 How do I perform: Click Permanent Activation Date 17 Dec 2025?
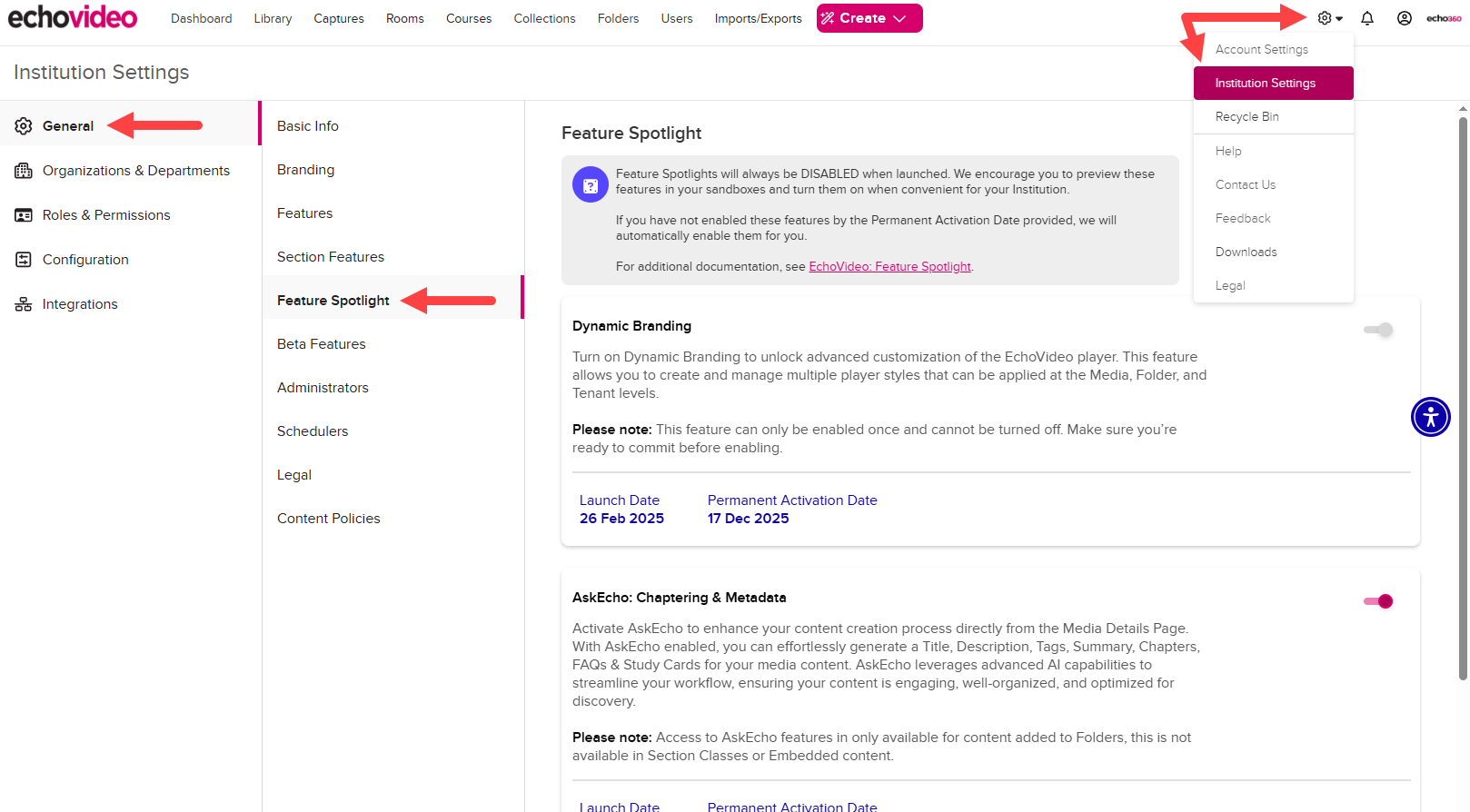[x=748, y=519]
